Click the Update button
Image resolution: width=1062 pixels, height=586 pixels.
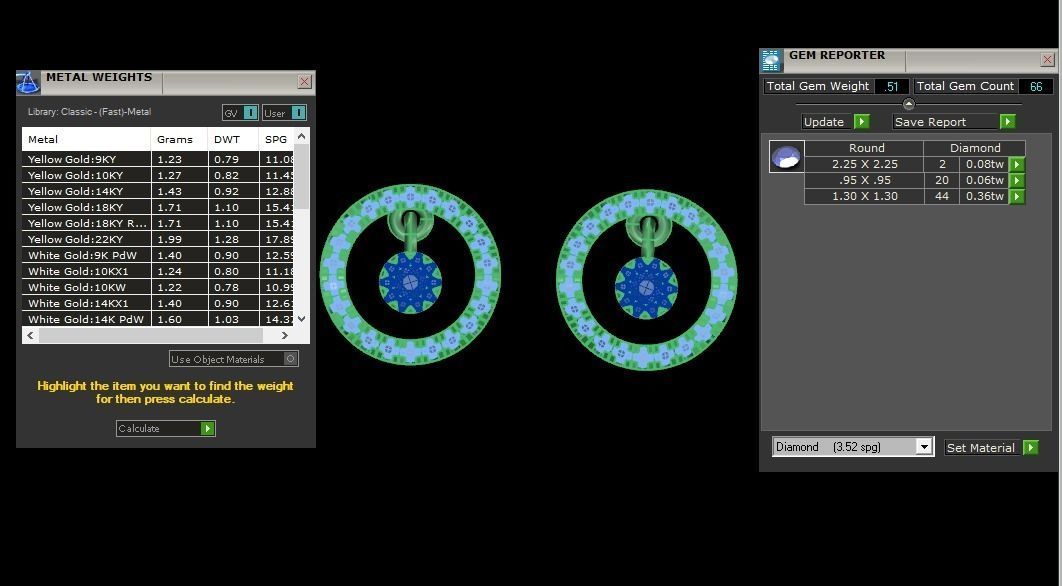[x=828, y=122]
